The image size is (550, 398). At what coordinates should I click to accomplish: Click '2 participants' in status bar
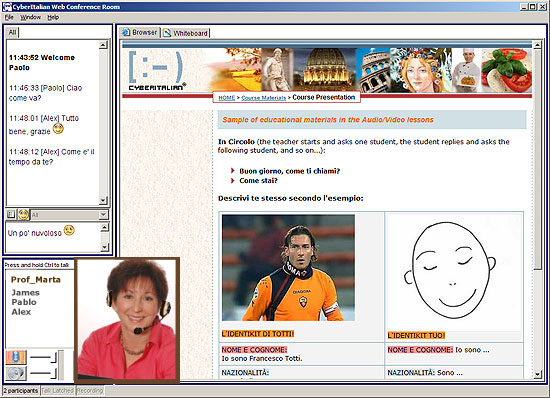pos(21,391)
